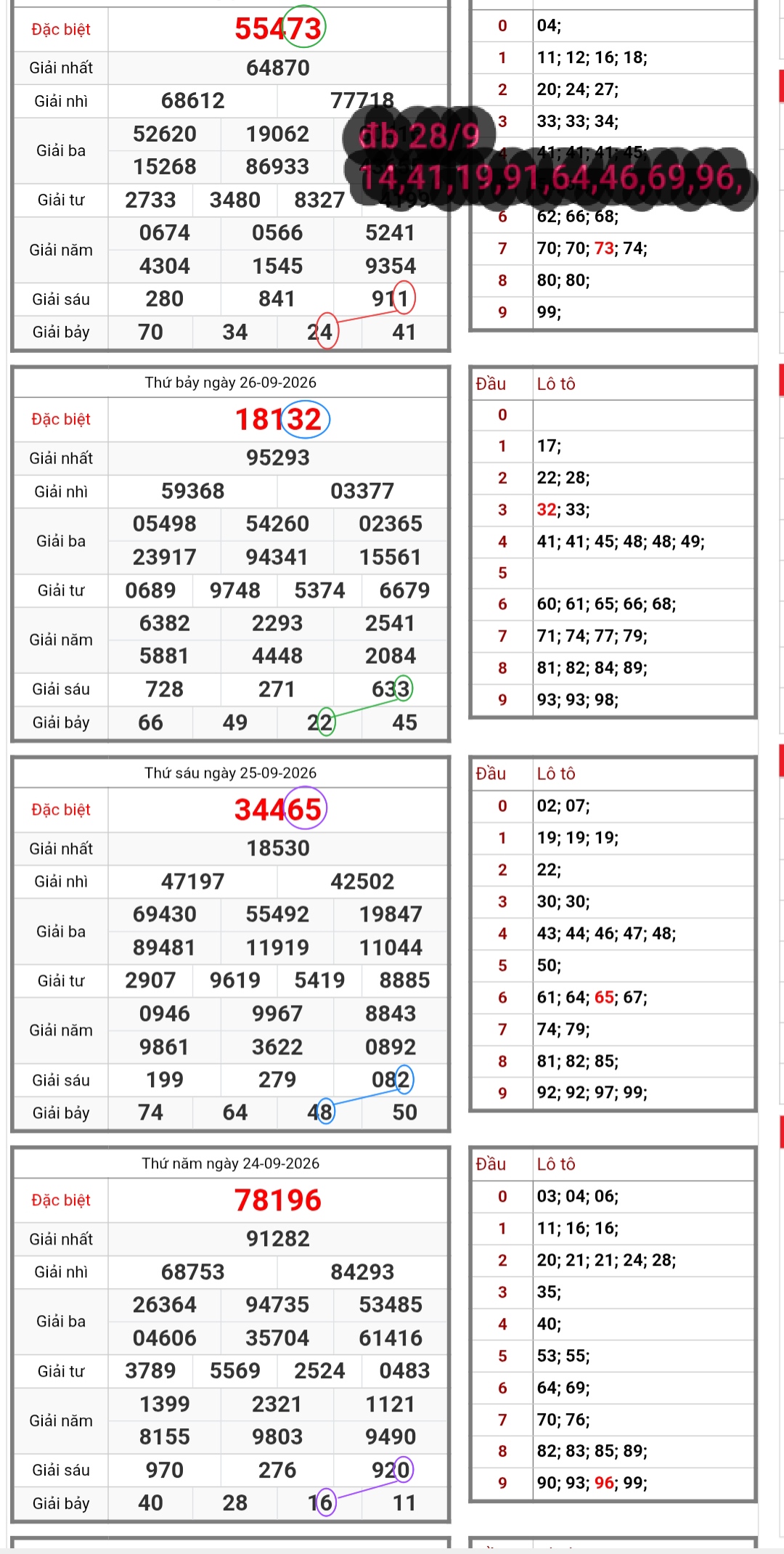
Task: Select Giải tư number 6679
Action: [x=404, y=590]
